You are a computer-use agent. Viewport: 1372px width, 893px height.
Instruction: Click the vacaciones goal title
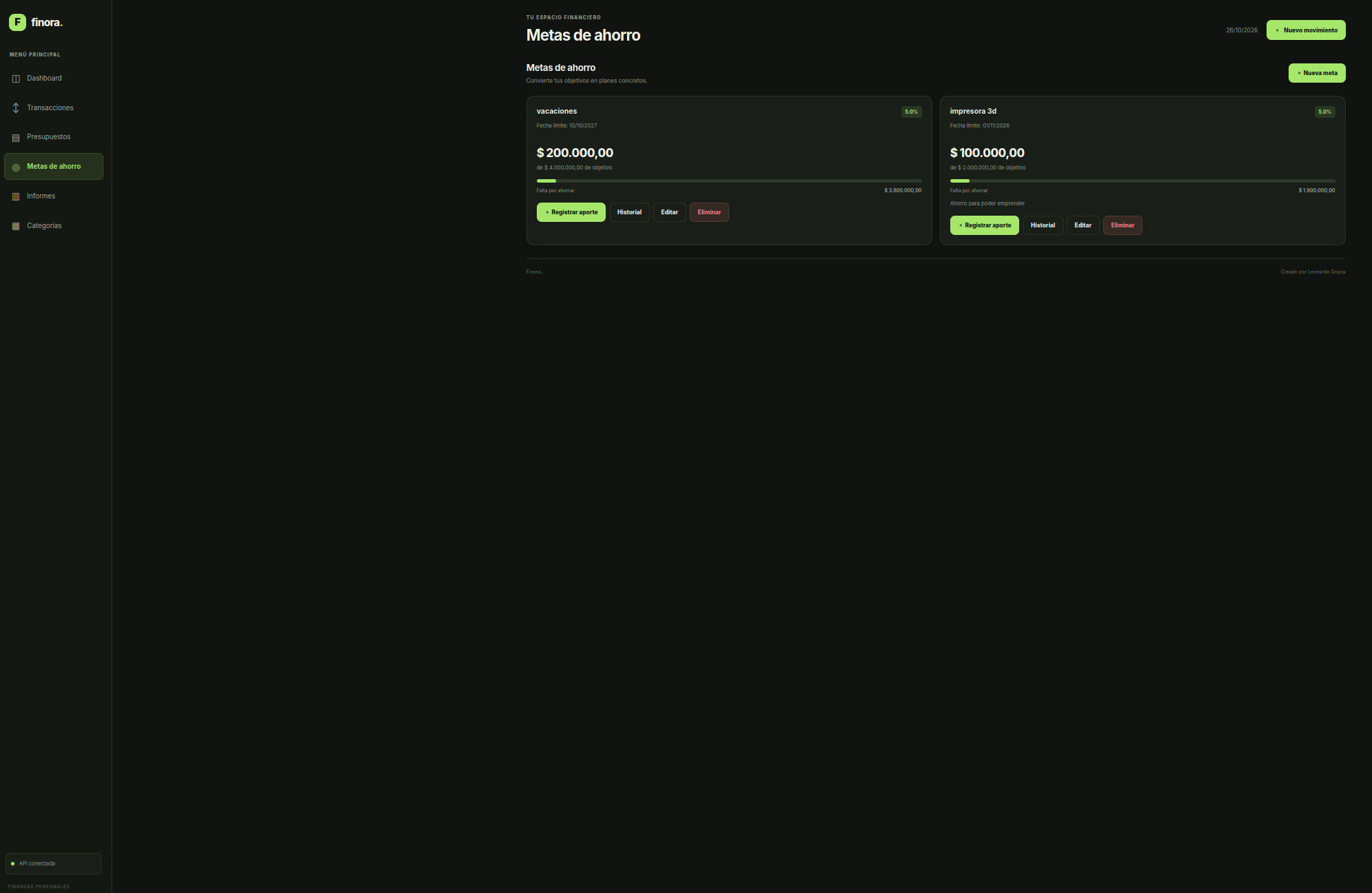pyautogui.click(x=557, y=112)
